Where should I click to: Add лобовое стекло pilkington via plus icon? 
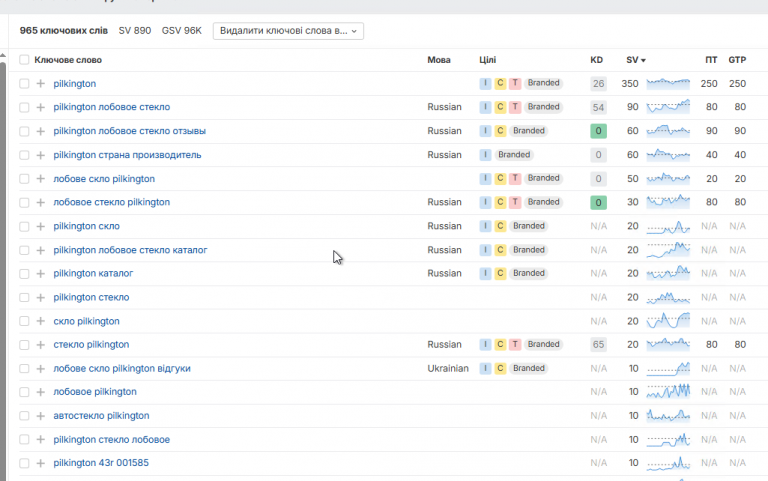click(x=41, y=202)
